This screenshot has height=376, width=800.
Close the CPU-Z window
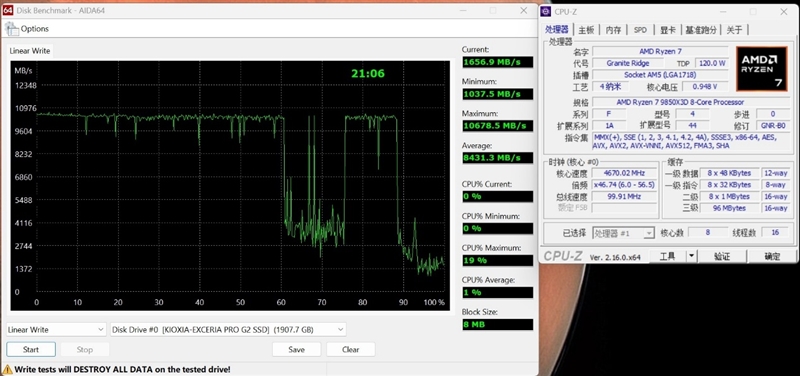784,12
